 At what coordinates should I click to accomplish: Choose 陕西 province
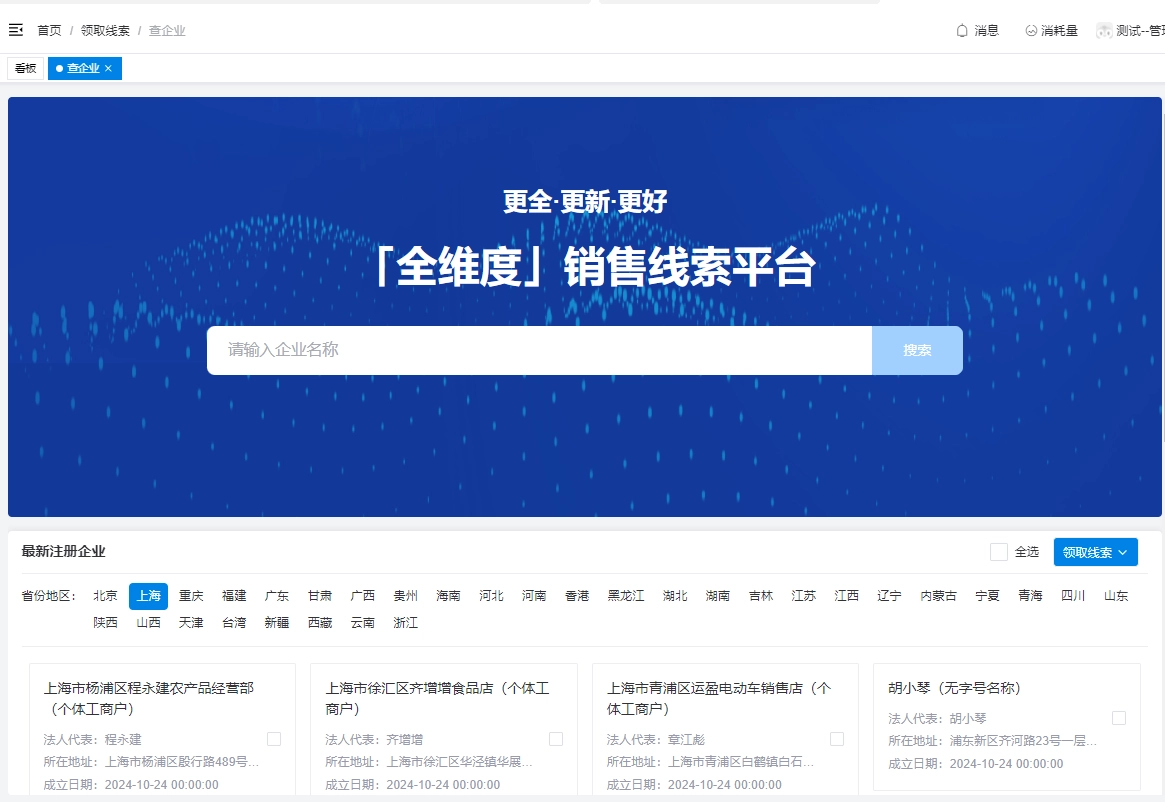pos(106,623)
